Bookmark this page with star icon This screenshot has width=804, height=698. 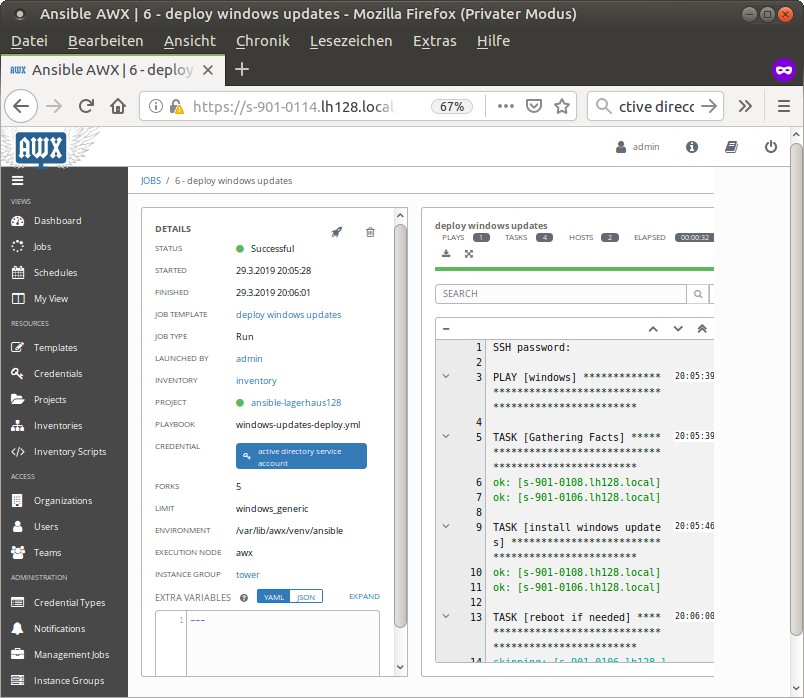point(562,106)
